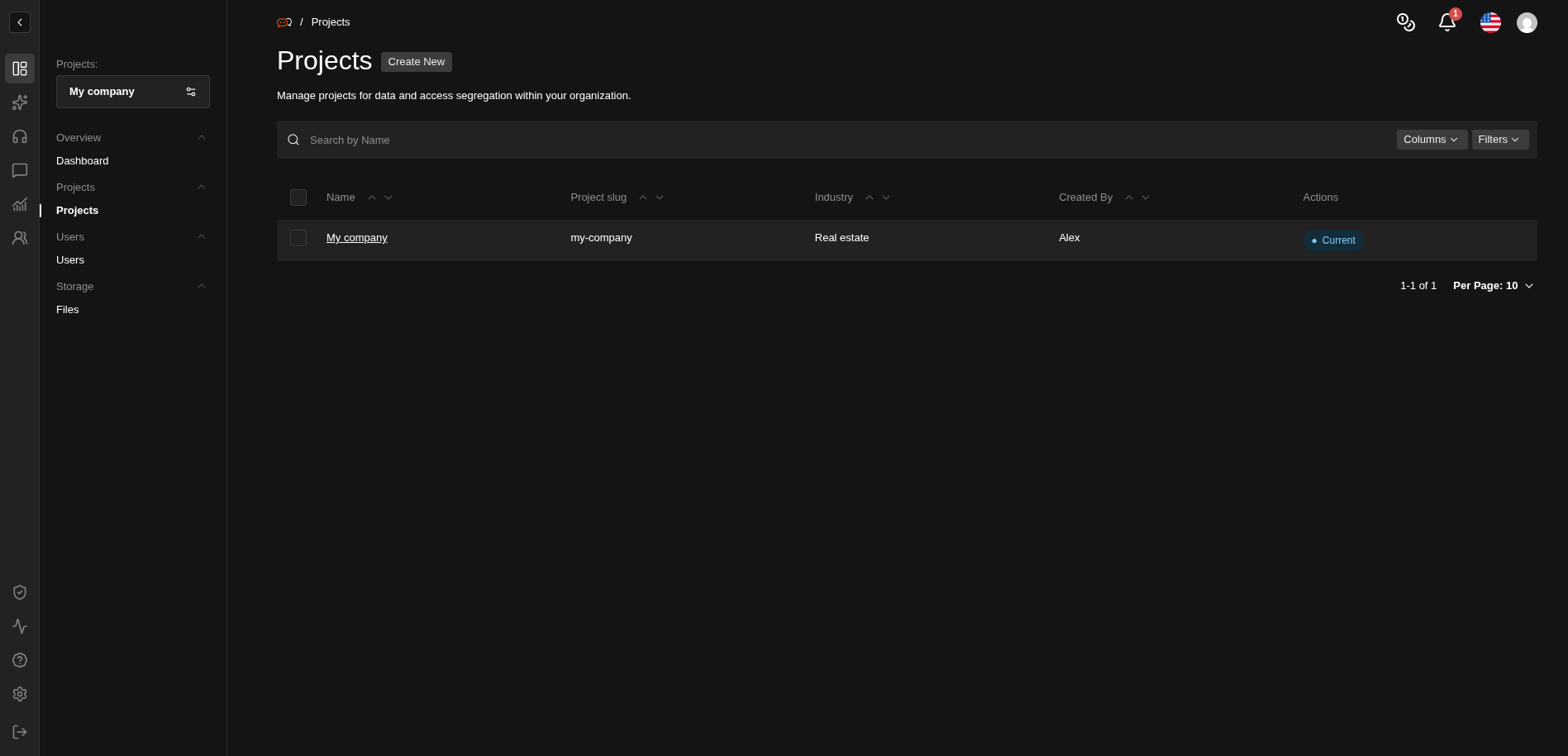
Task: Open the notifications bell
Action: click(x=1447, y=22)
